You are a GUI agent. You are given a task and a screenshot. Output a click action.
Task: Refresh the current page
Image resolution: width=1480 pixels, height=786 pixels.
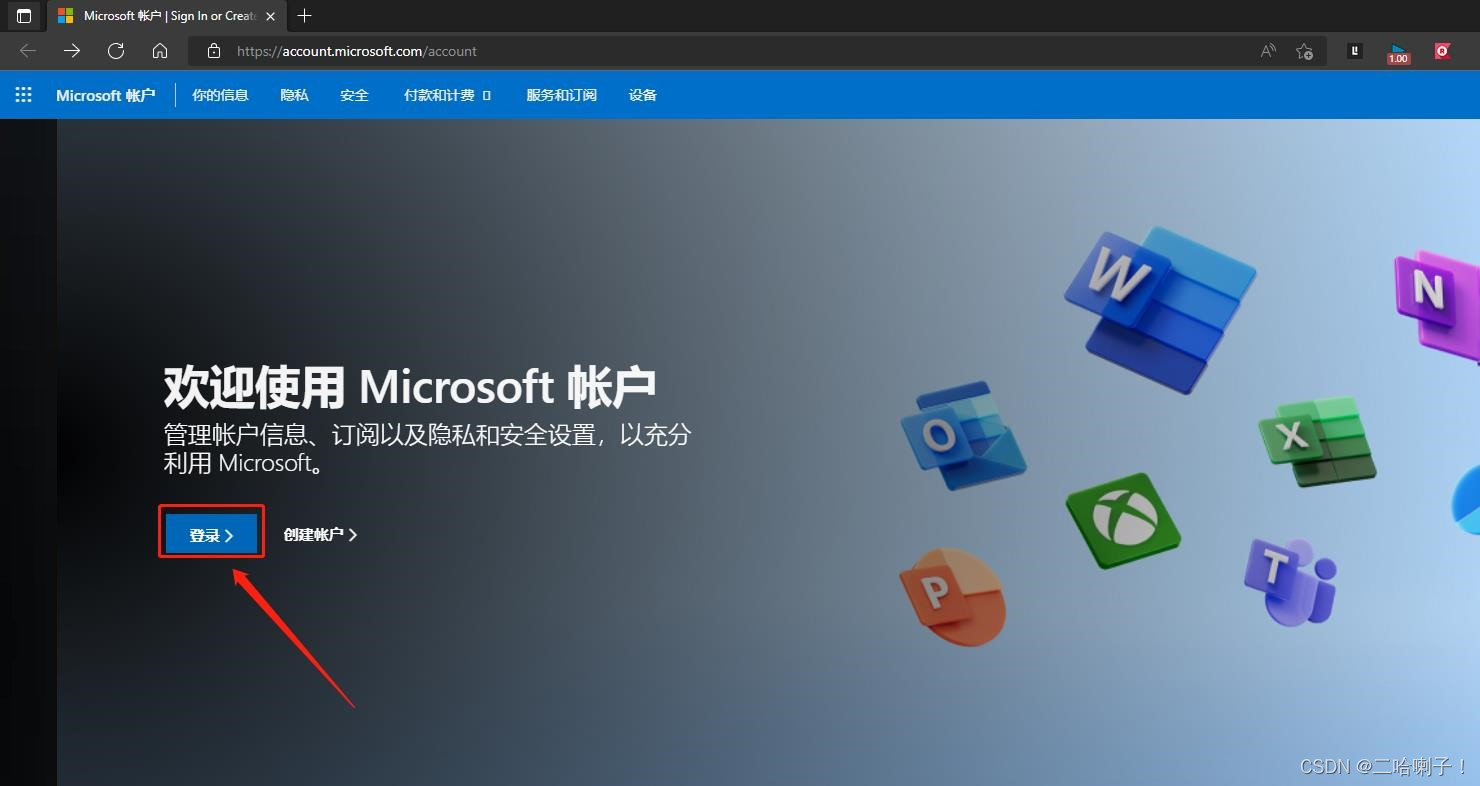pyautogui.click(x=116, y=51)
